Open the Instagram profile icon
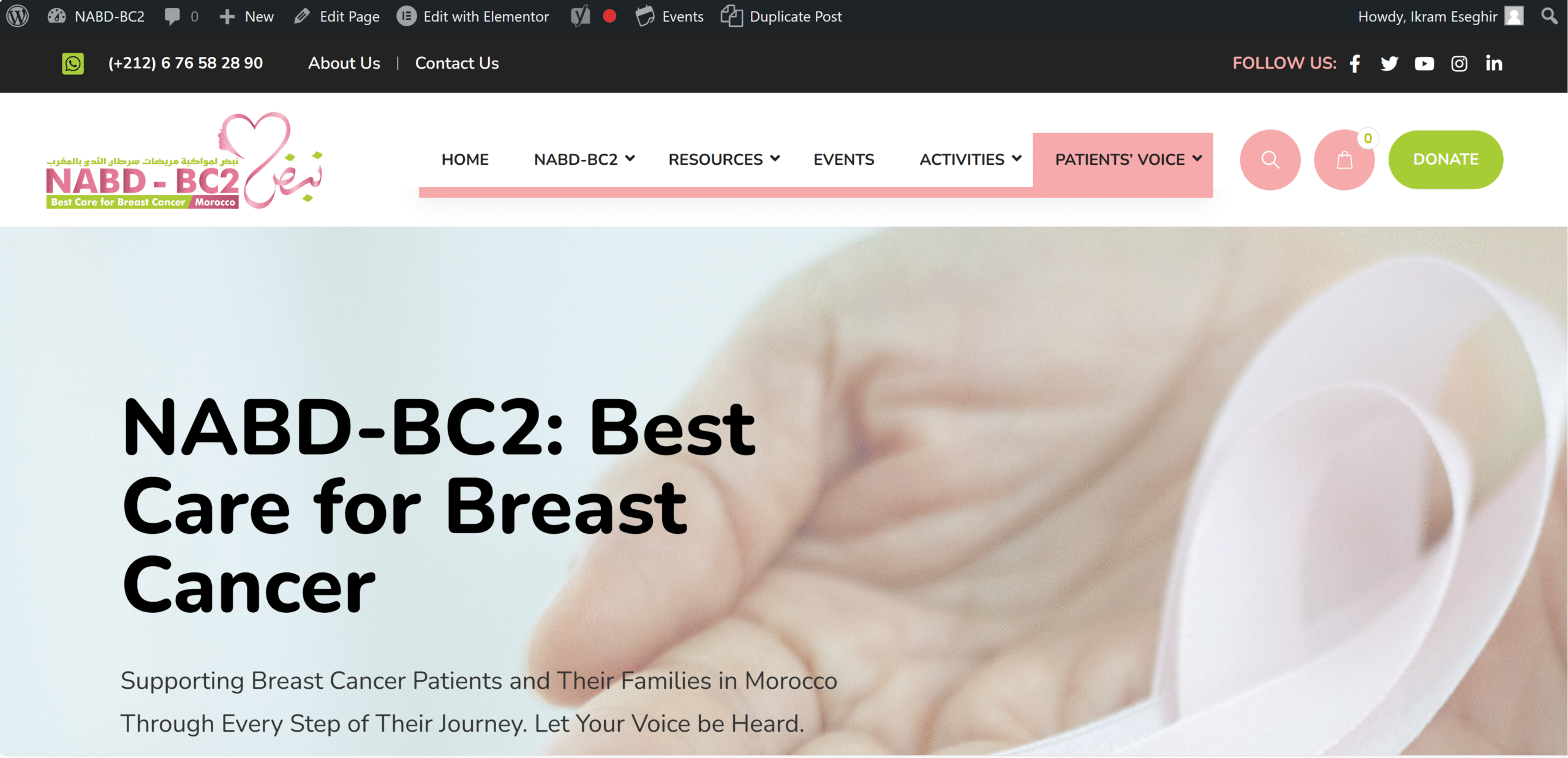The image size is (1568, 758). pos(1459,64)
